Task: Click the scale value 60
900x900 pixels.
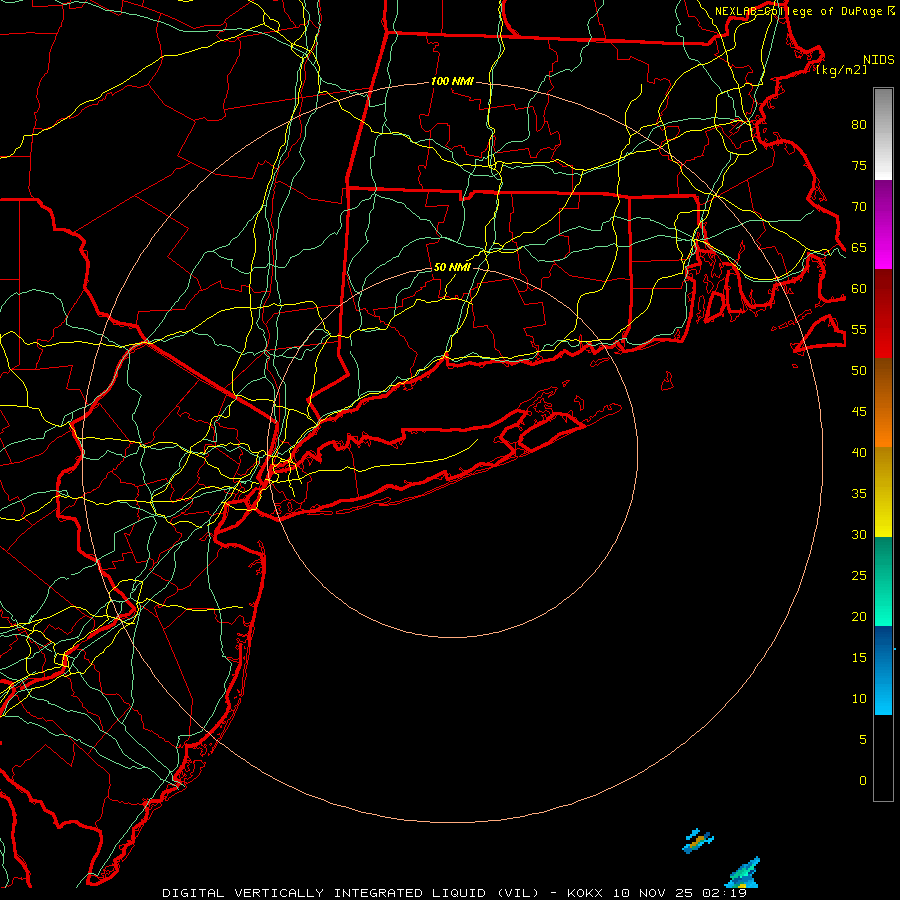Action: (859, 289)
